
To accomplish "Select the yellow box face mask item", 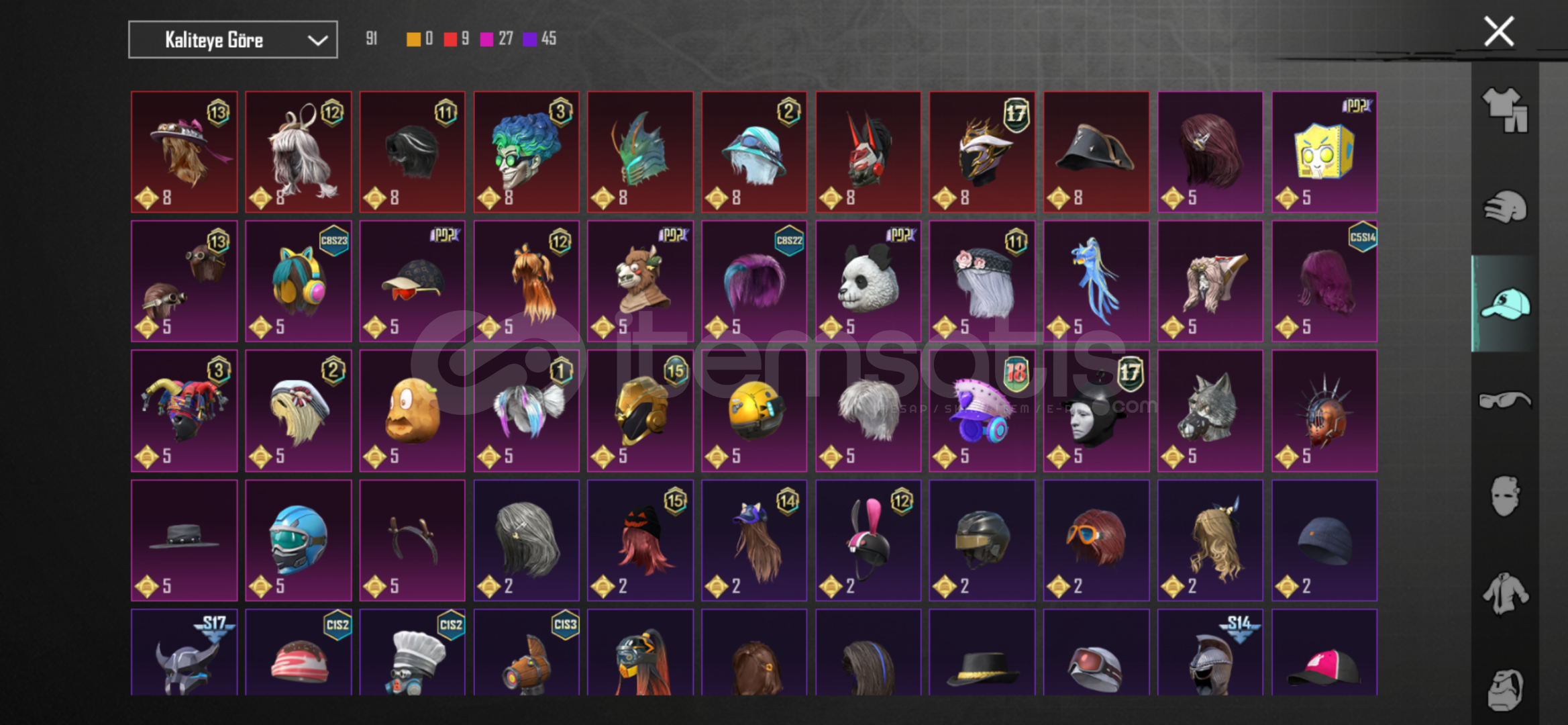I will [x=1324, y=152].
